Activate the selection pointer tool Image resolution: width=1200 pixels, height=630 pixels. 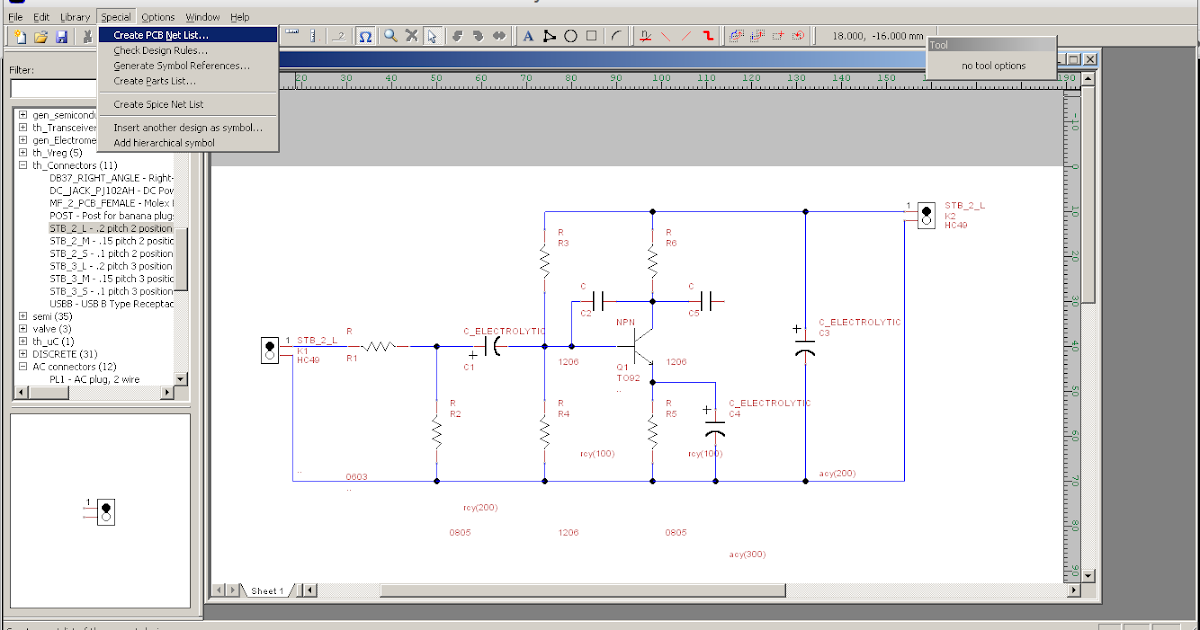click(x=433, y=36)
